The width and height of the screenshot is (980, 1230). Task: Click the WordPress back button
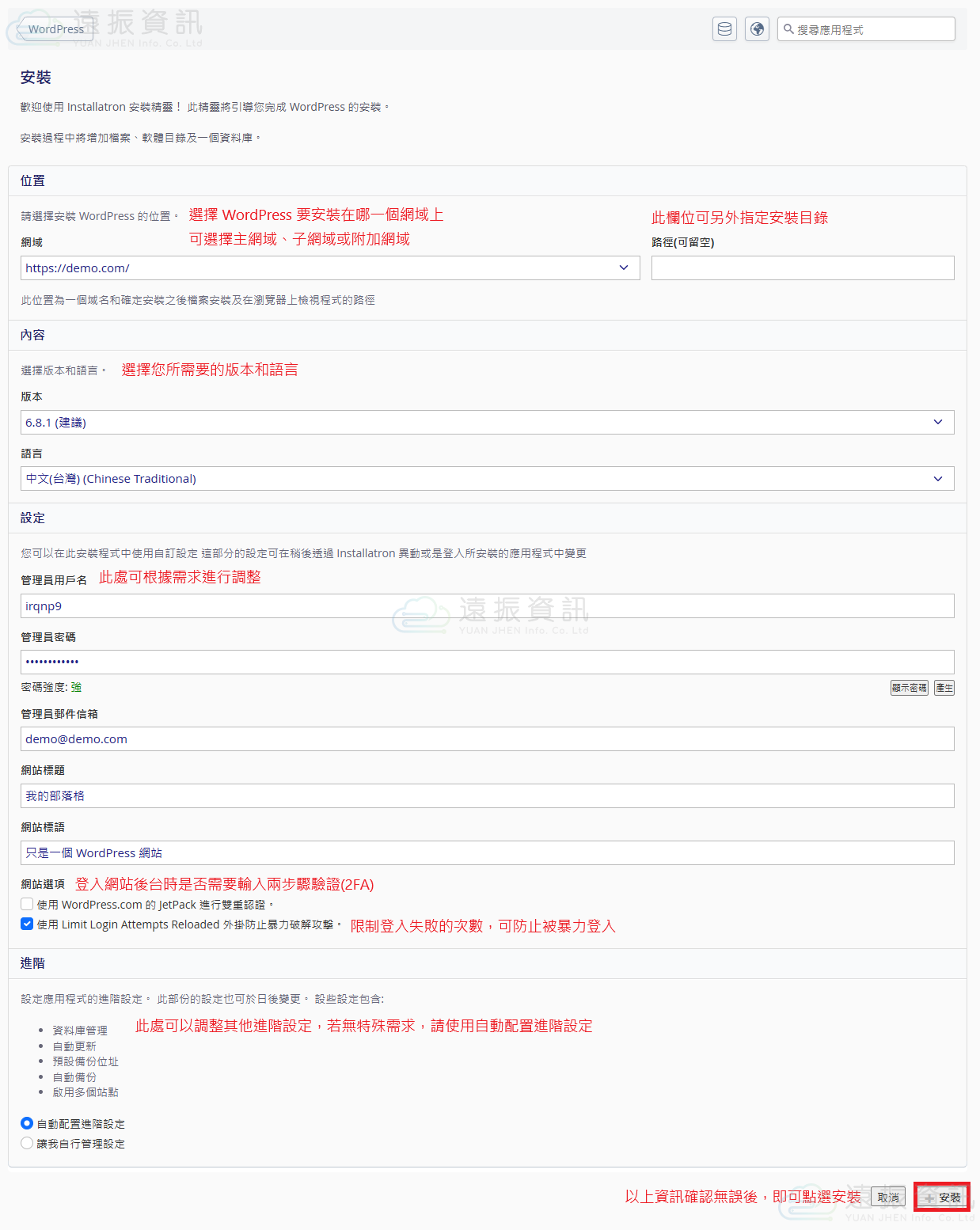click(55, 29)
